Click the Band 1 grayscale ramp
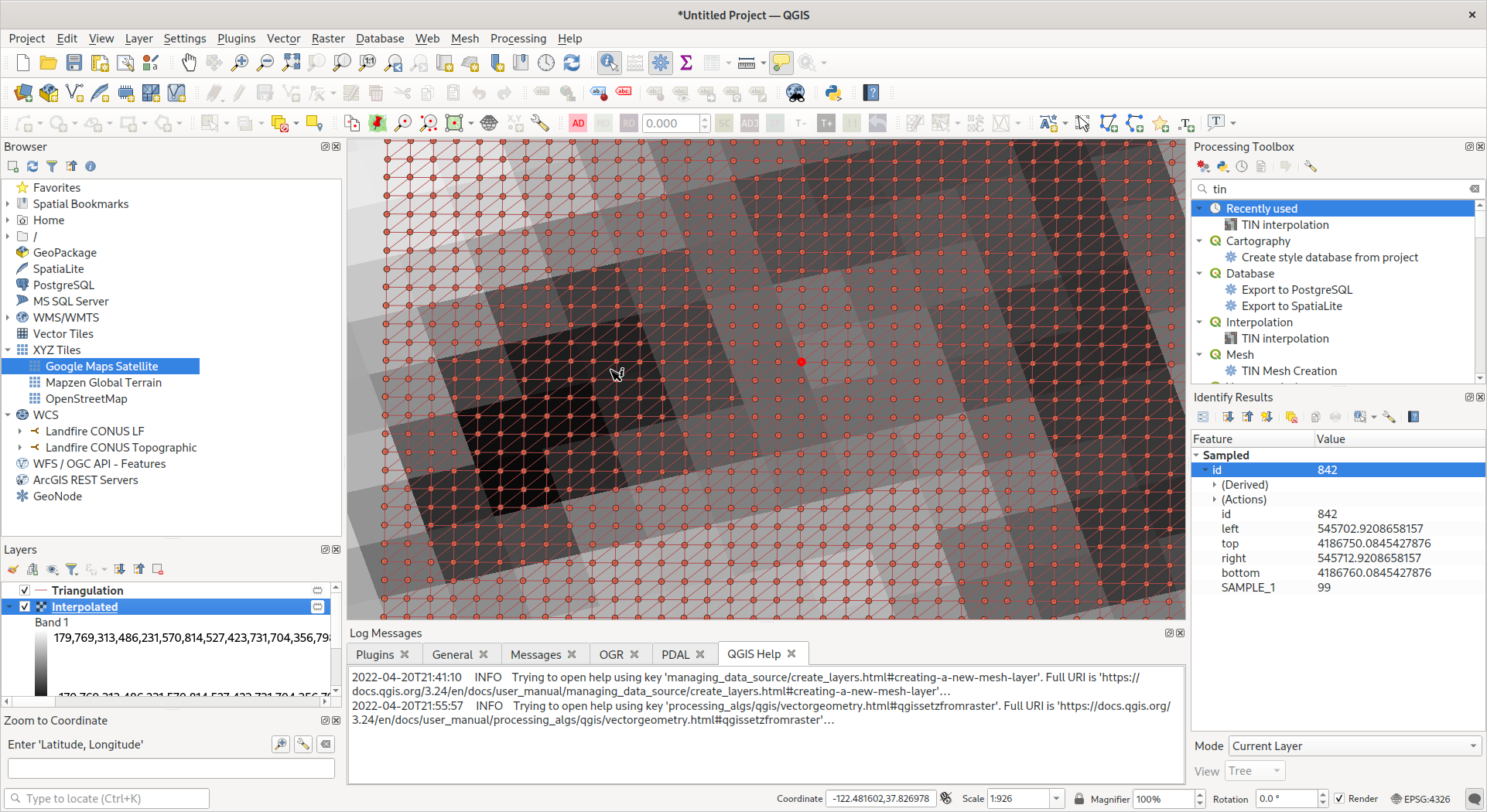 [x=43, y=661]
